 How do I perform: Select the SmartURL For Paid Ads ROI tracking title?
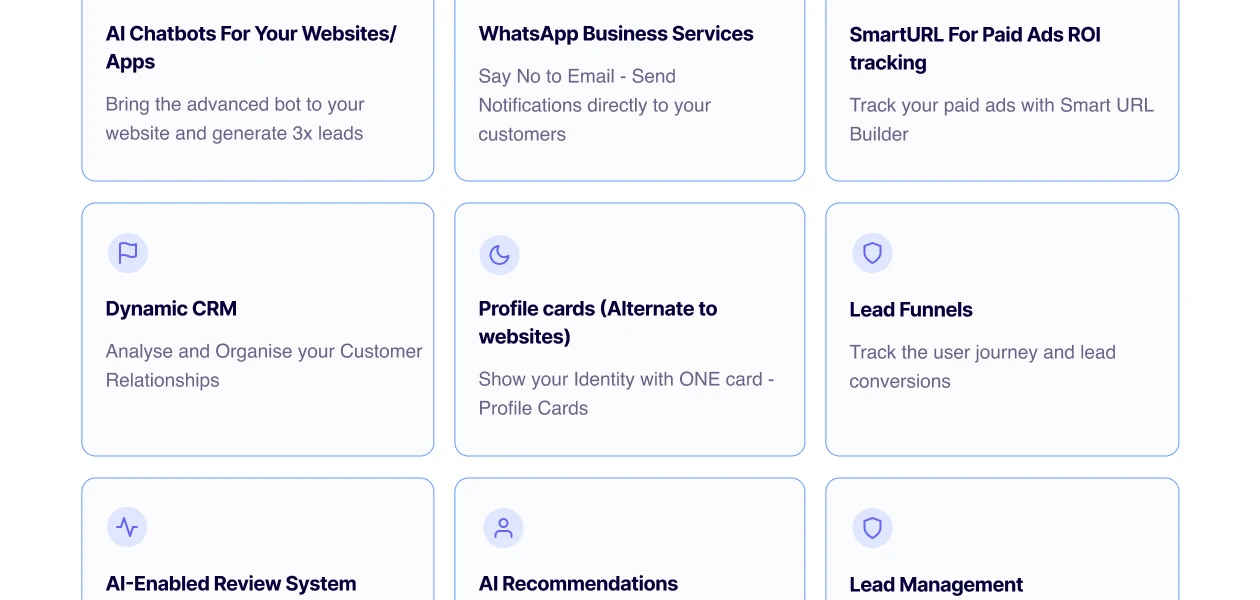(975, 48)
